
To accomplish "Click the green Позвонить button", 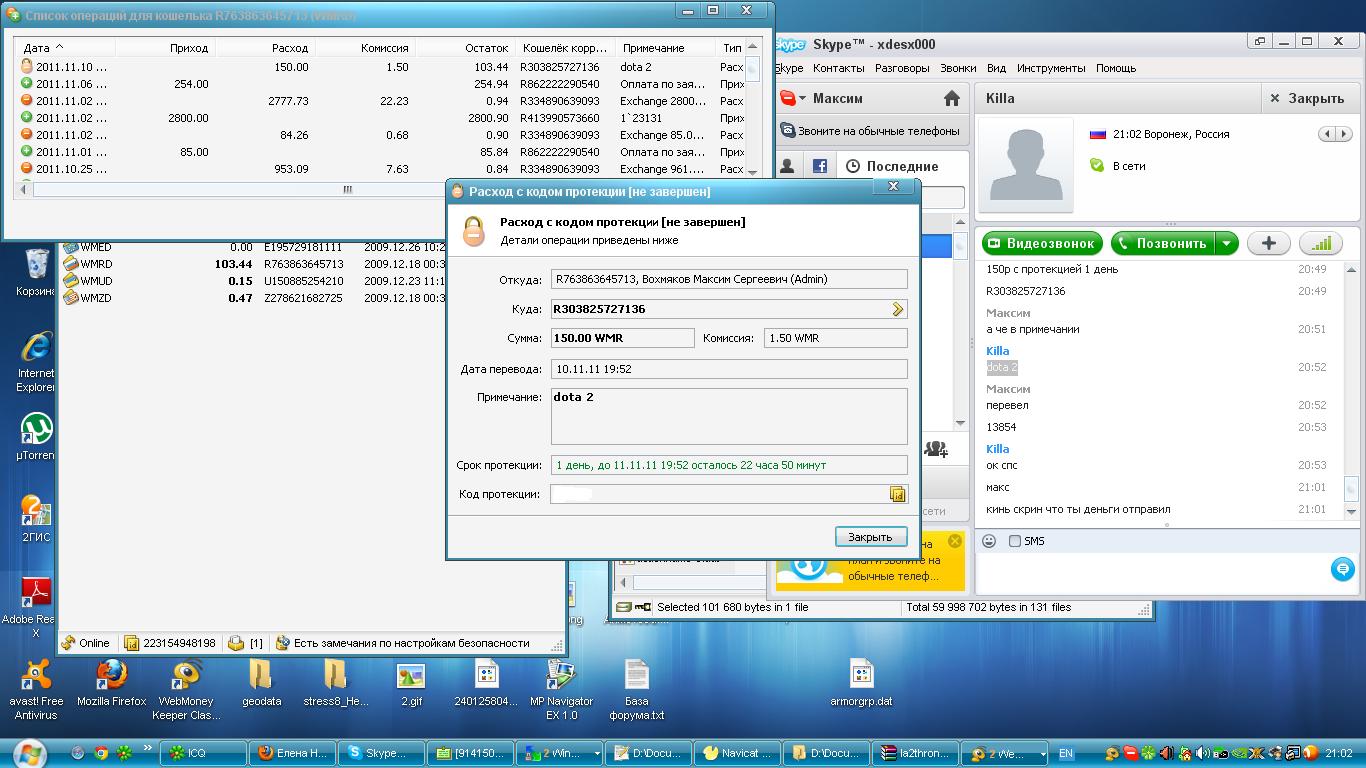I will (1163, 243).
